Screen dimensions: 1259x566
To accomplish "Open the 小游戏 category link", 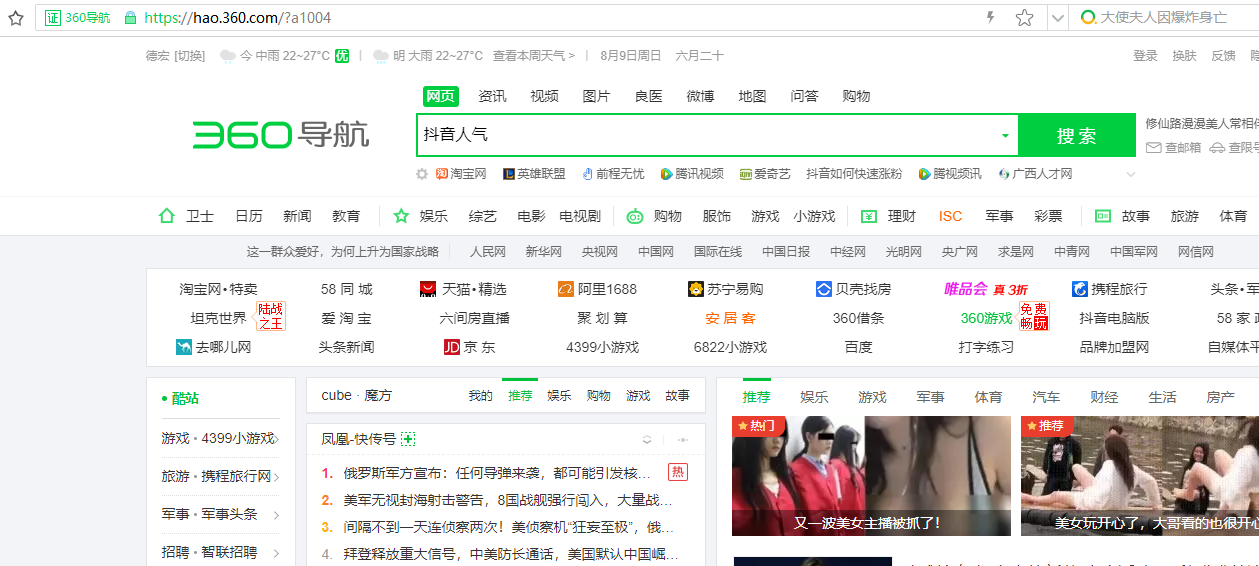I will (814, 216).
